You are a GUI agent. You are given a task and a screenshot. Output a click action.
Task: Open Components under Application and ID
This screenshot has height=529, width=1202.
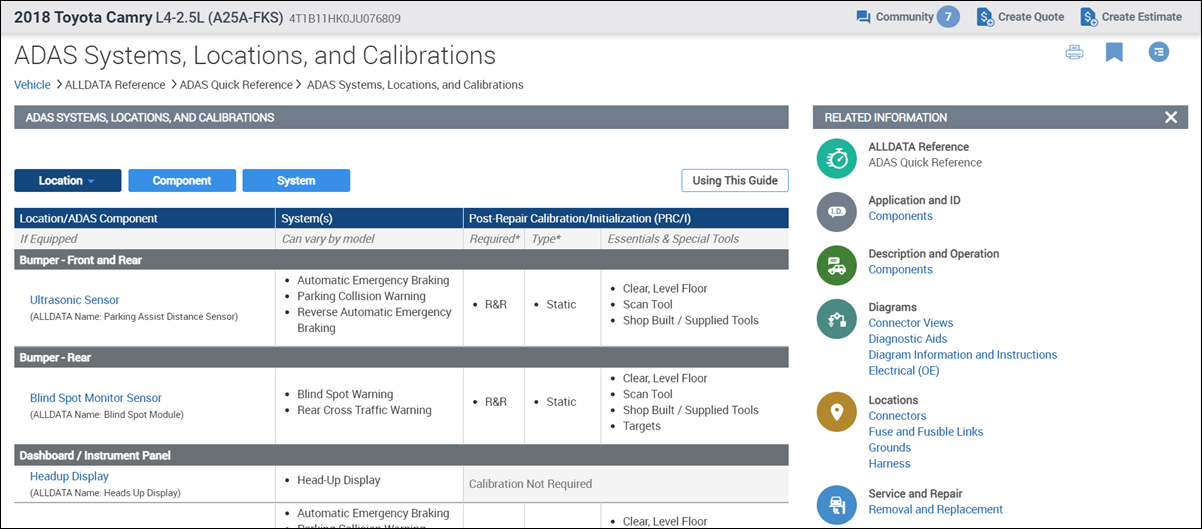(x=900, y=216)
